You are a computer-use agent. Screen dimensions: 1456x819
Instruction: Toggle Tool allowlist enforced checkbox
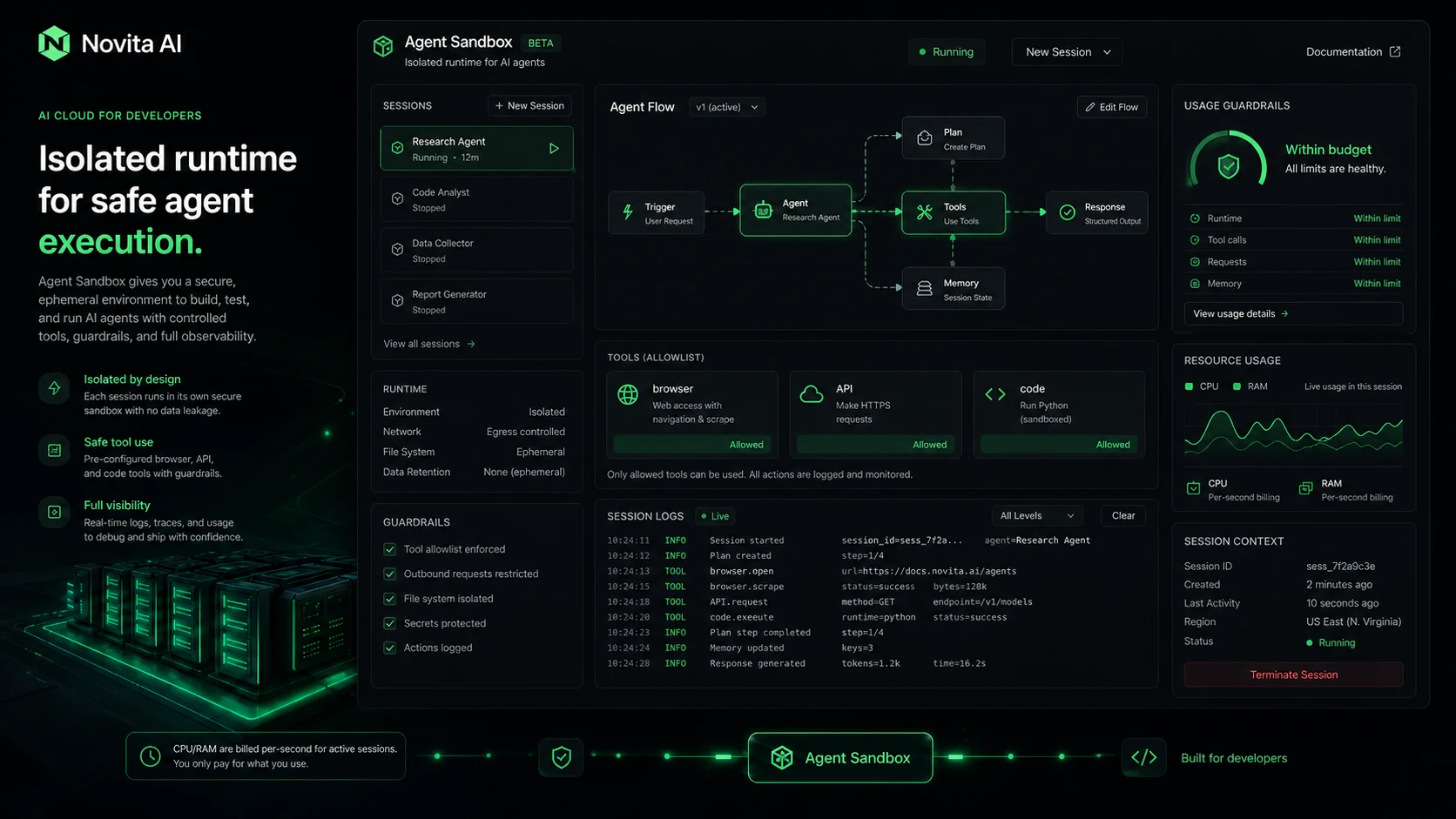[390, 549]
